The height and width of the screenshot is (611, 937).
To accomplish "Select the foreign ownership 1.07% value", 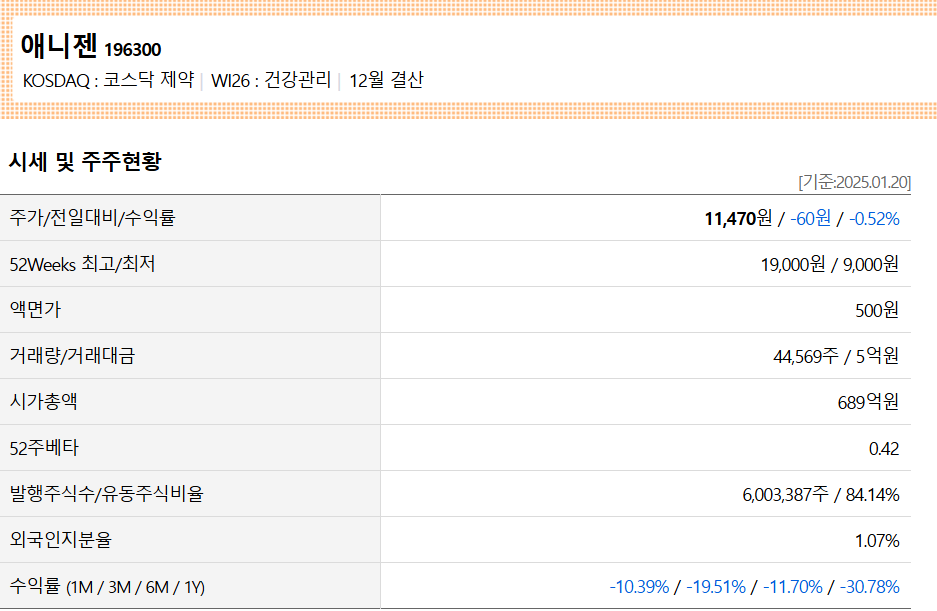I will pos(877,540).
